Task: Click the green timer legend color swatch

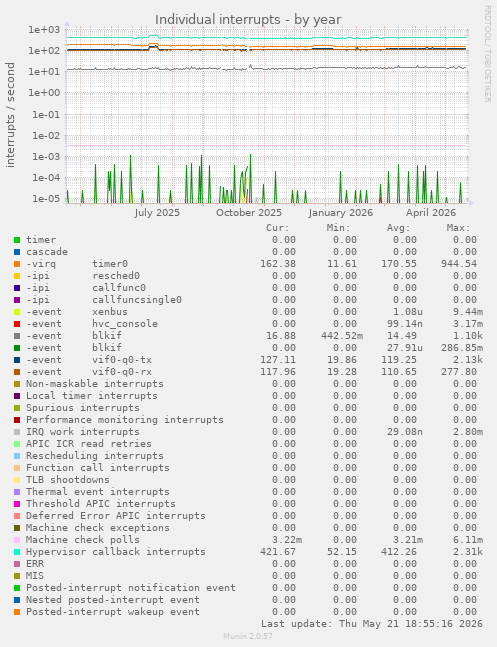Action: point(17,240)
